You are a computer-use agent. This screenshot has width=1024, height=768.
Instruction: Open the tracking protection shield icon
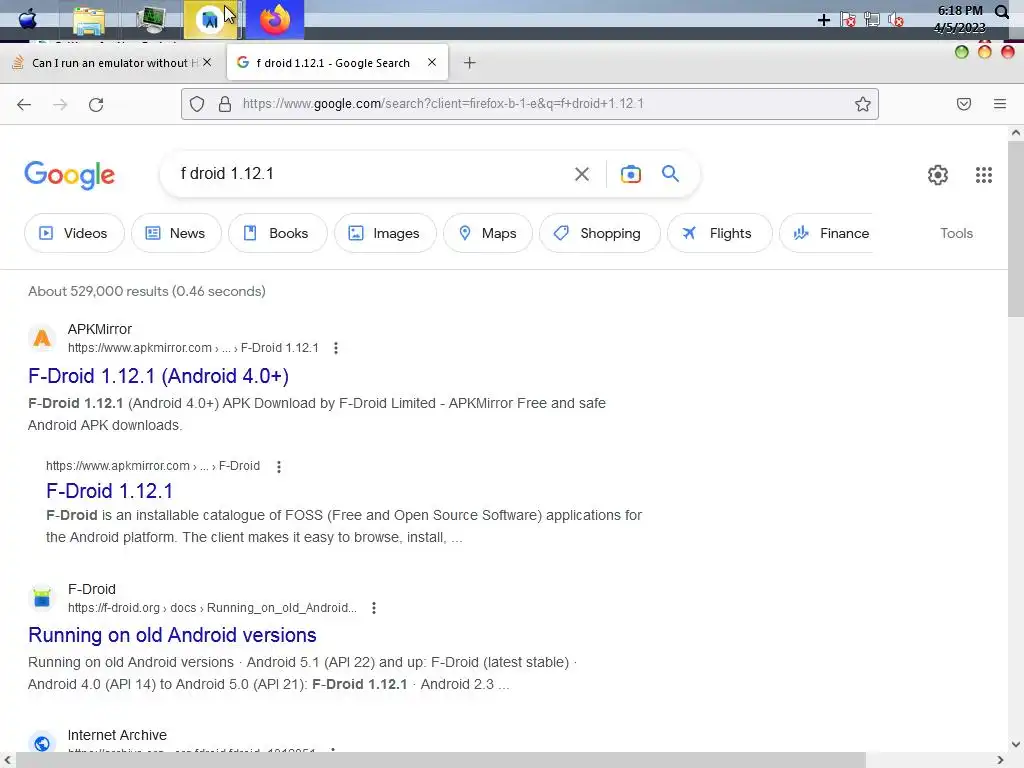tap(197, 104)
